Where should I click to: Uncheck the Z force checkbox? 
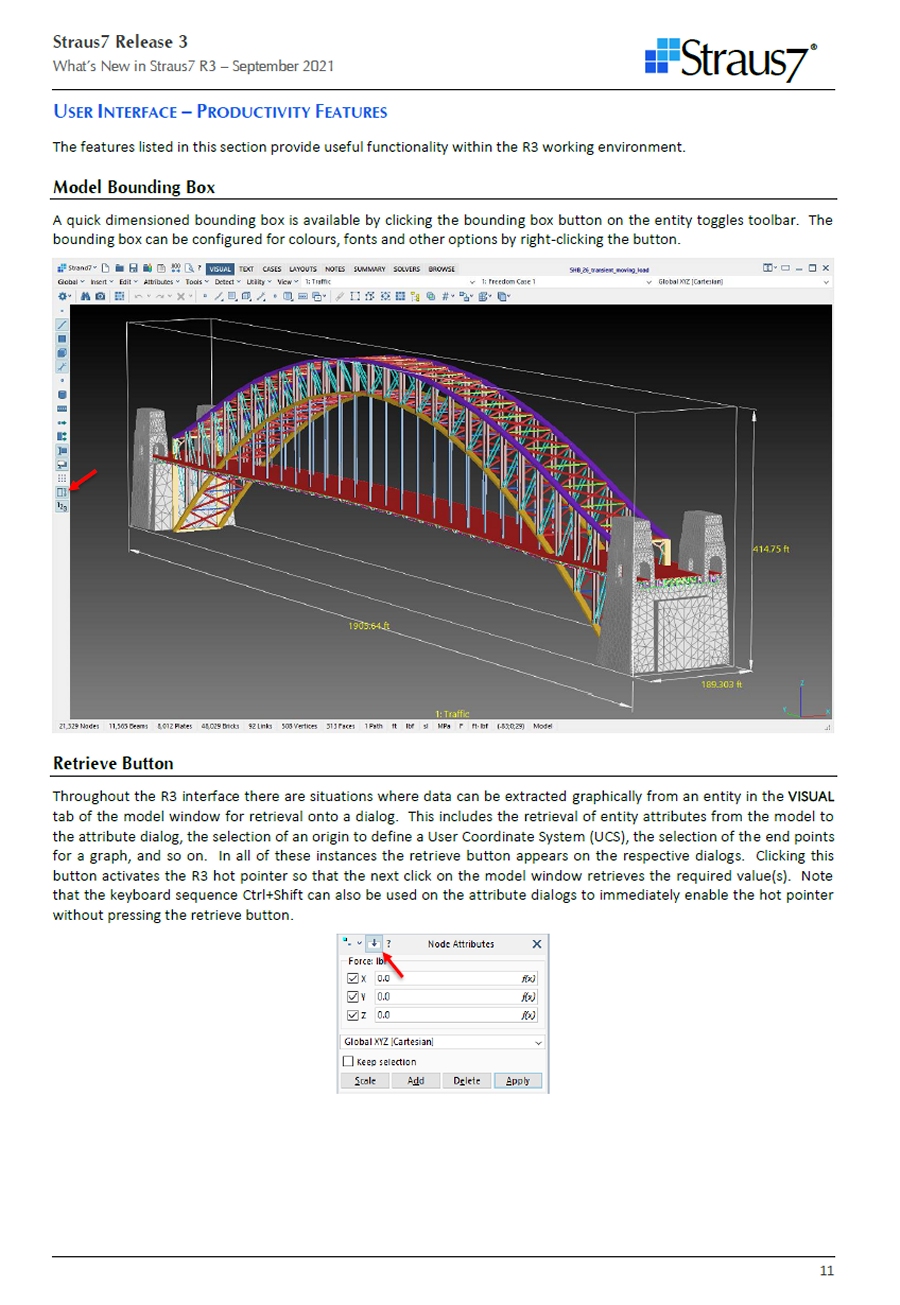(351, 1015)
